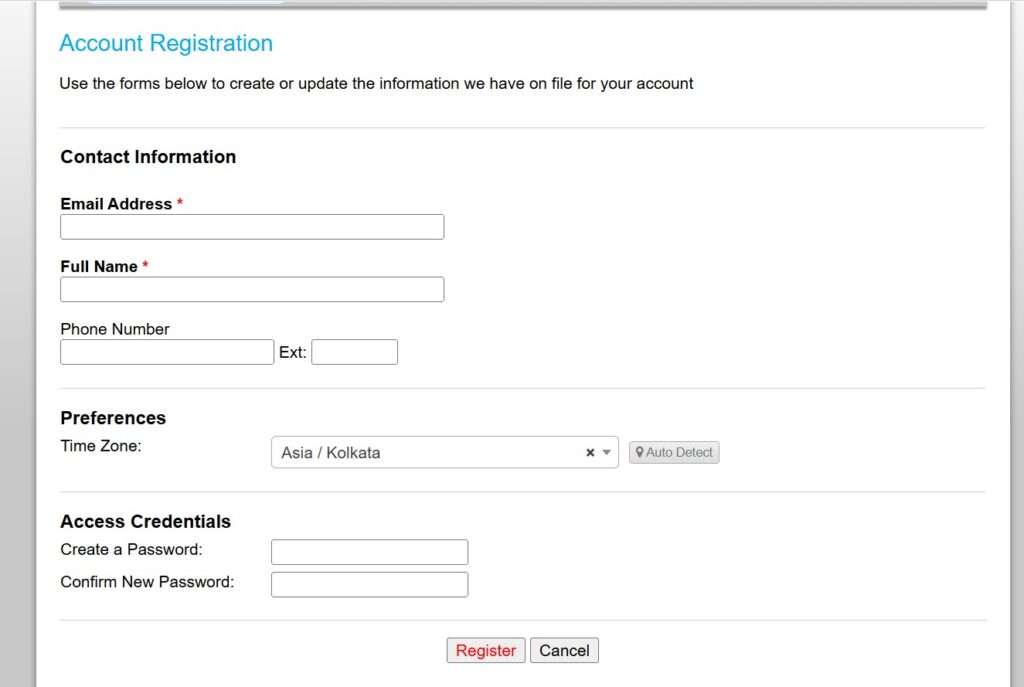The height and width of the screenshot is (687, 1024).
Task: Click the Auto Detect time zone button
Action: click(x=674, y=453)
